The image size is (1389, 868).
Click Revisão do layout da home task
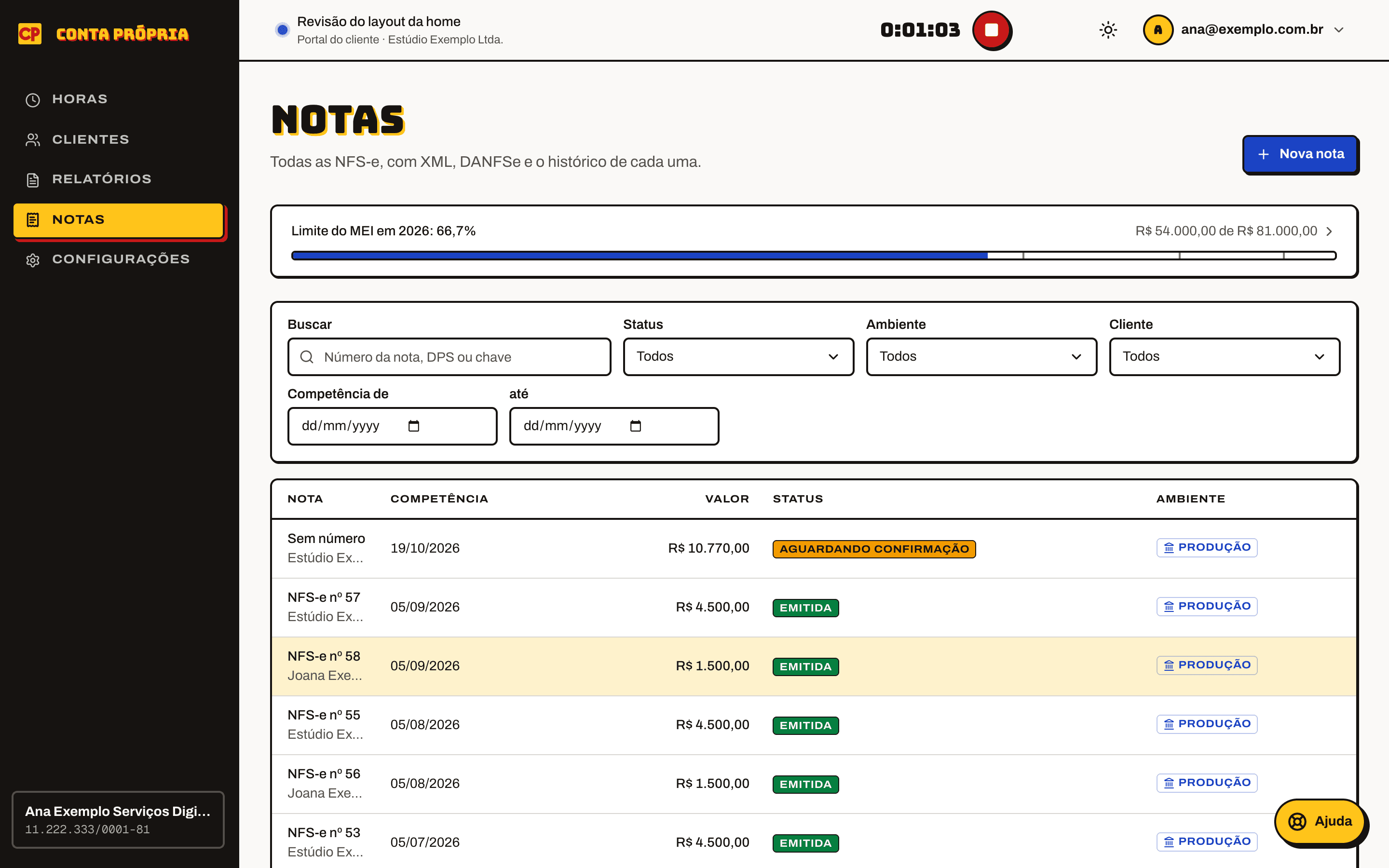(x=379, y=21)
